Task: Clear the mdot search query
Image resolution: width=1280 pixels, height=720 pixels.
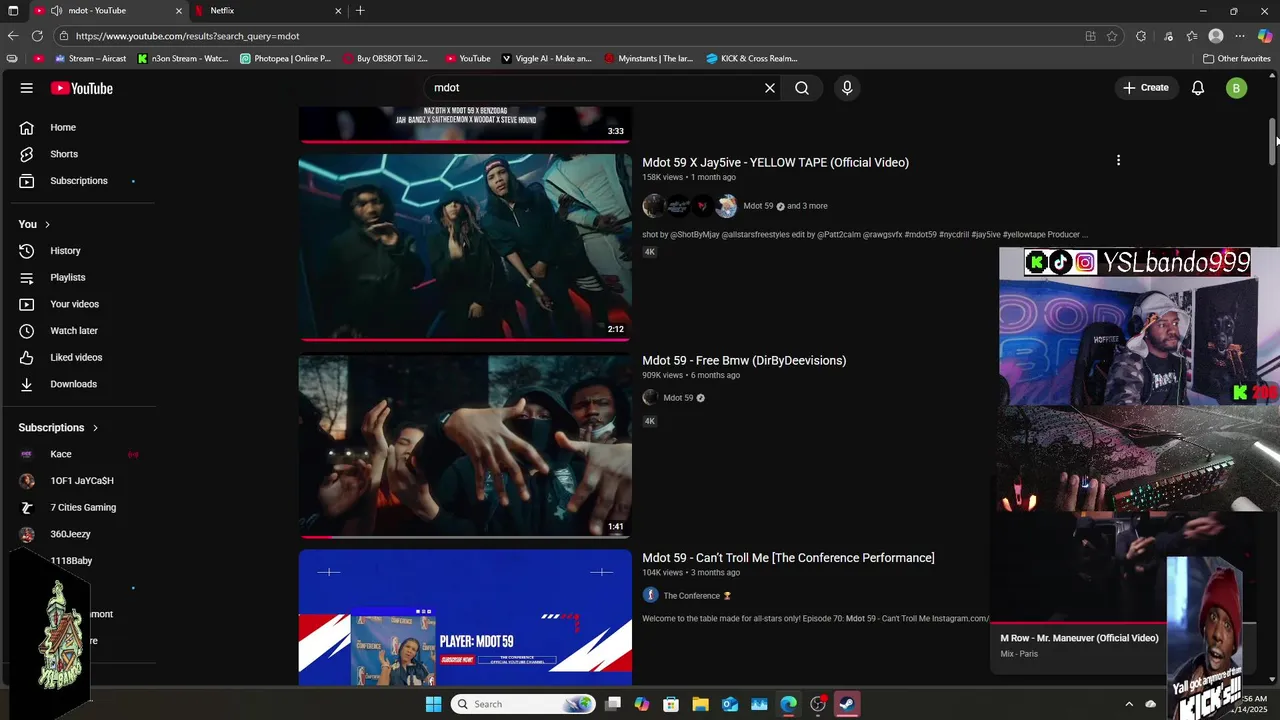Action: tap(770, 88)
